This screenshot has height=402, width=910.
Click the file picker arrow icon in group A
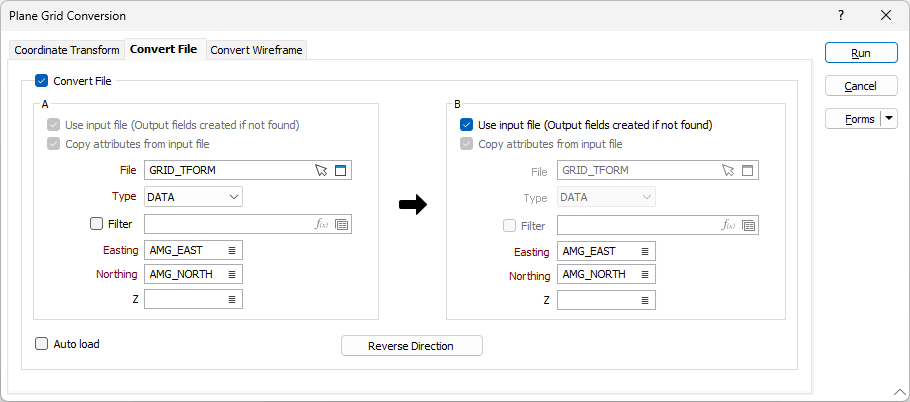click(321, 170)
